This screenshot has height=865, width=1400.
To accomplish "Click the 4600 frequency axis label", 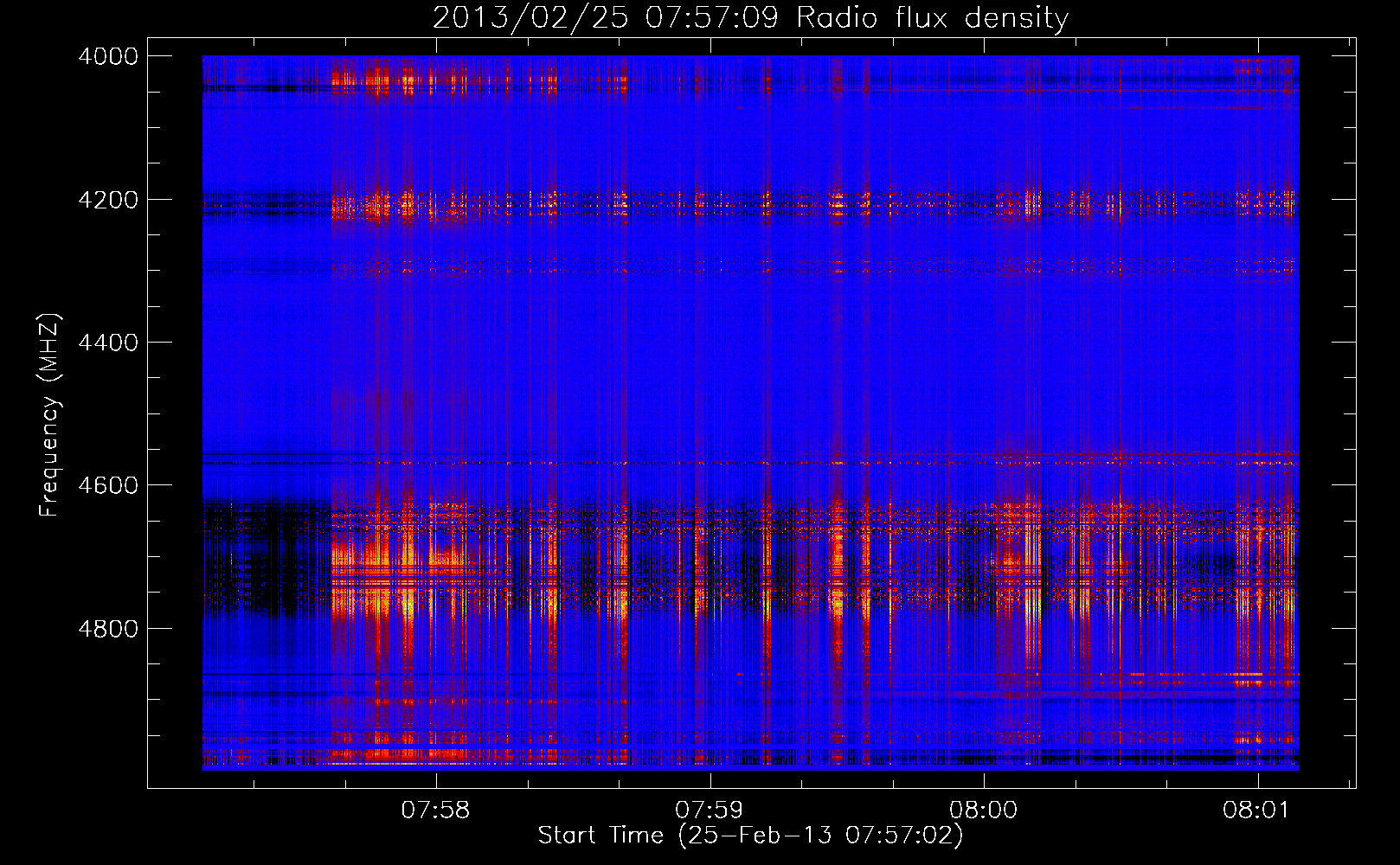I will coord(108,485).
